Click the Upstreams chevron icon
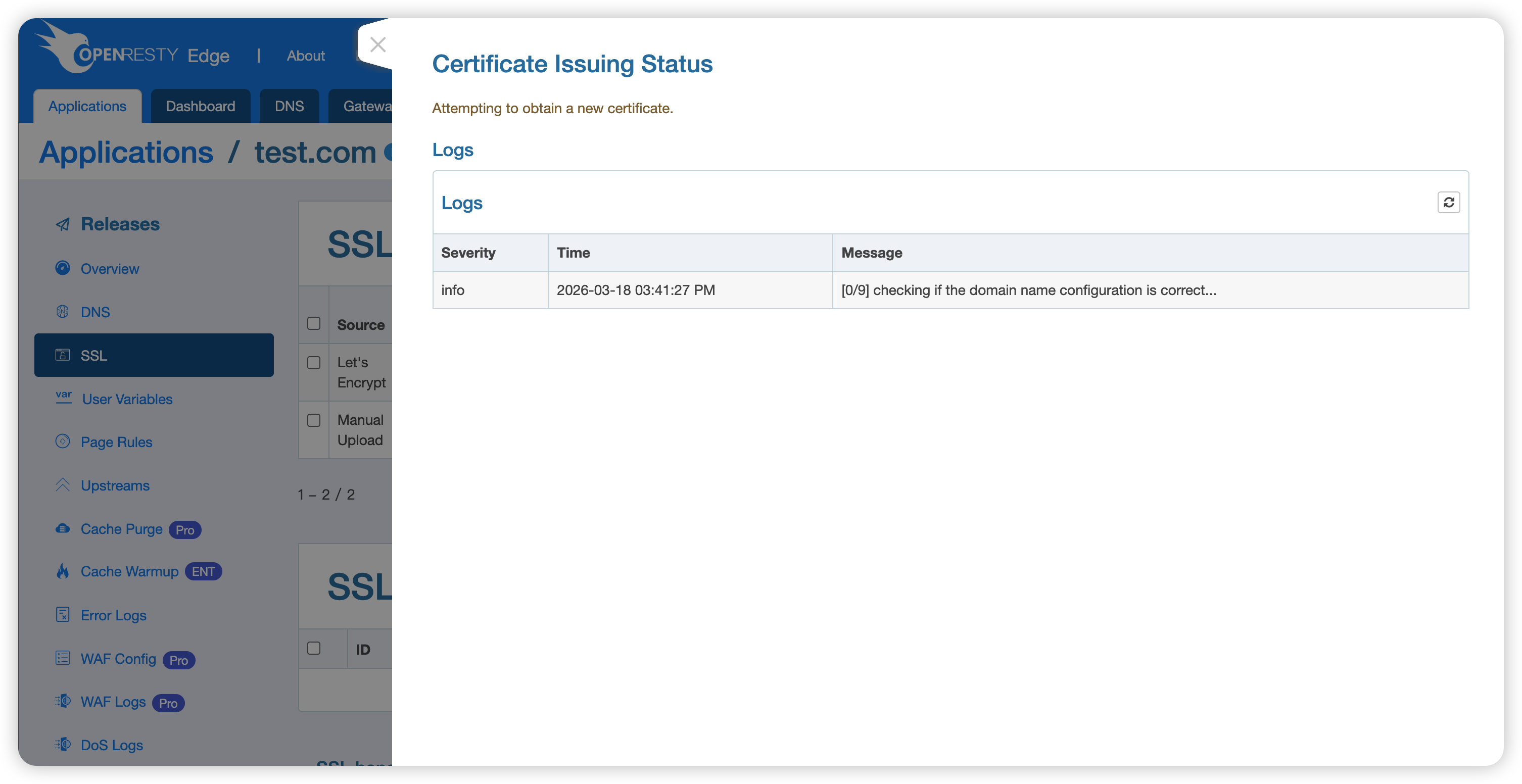This screenshot has width=1522, height=784. point(63,485)
